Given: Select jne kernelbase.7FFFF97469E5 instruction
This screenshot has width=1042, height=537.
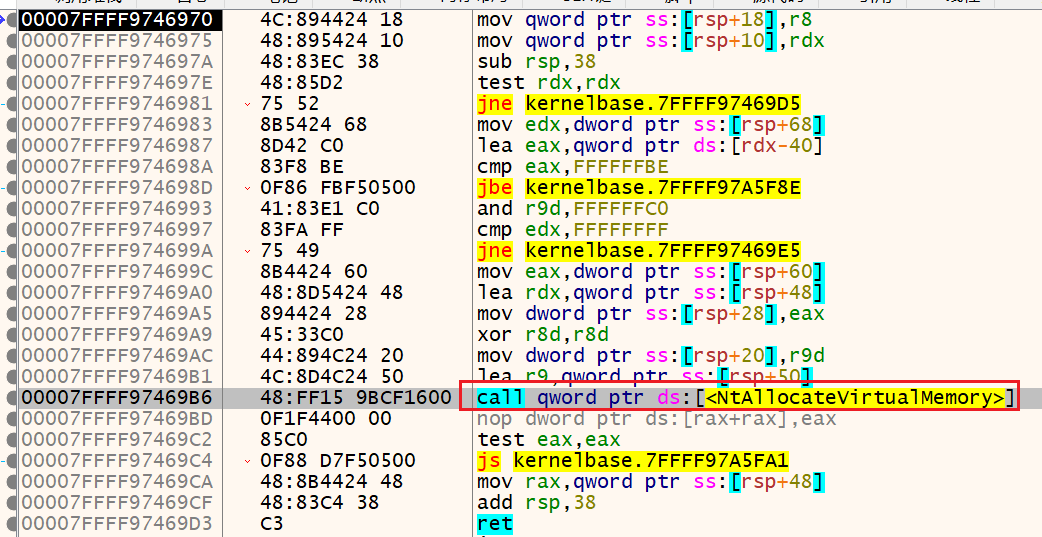Looking at the screenshot, I should [639, 251].
